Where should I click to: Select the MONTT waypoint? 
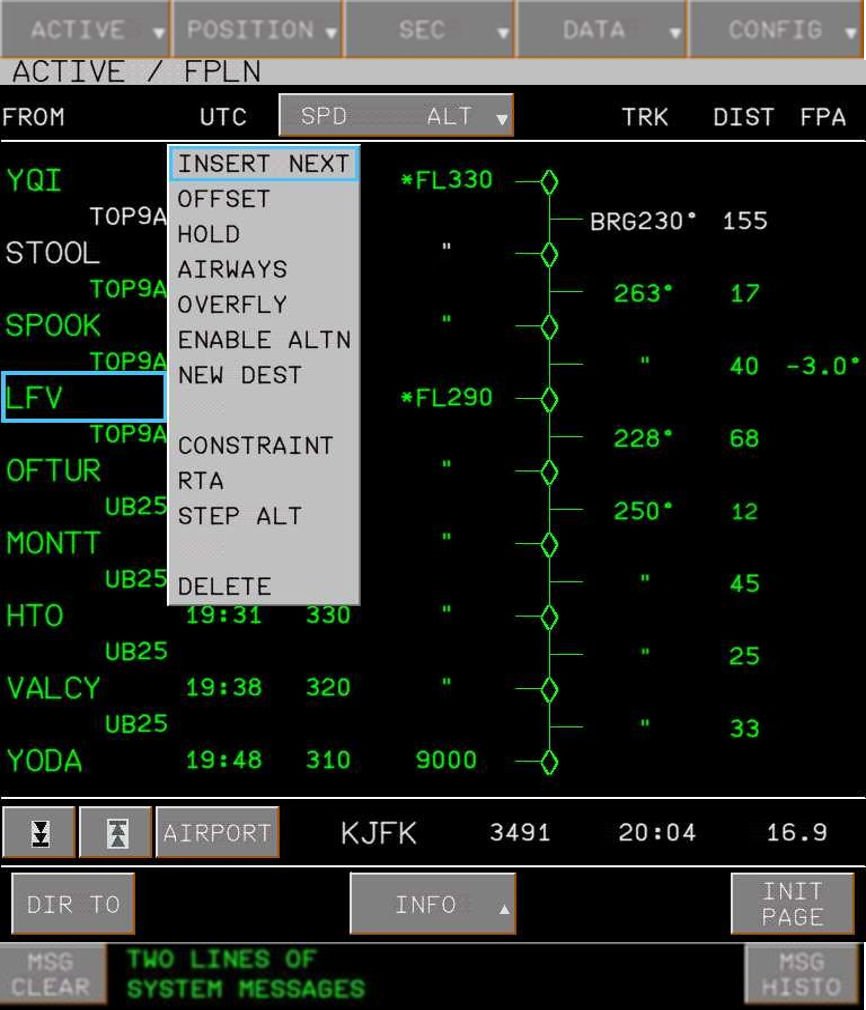pyautogui.click(x=53, y=543)
